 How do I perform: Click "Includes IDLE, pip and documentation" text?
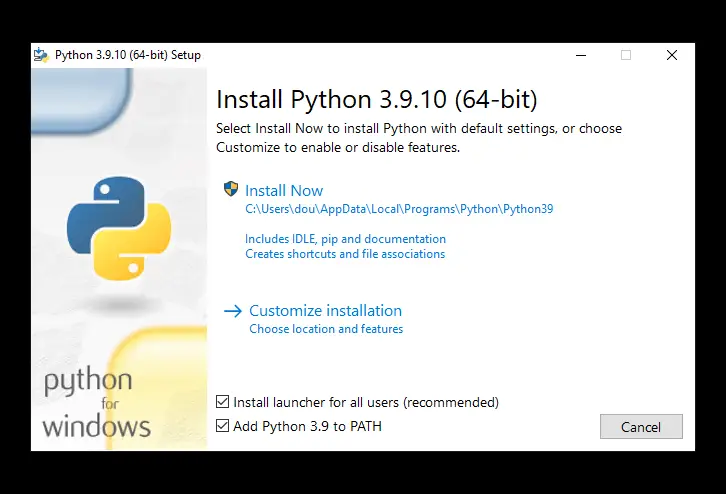pos(345,239)
